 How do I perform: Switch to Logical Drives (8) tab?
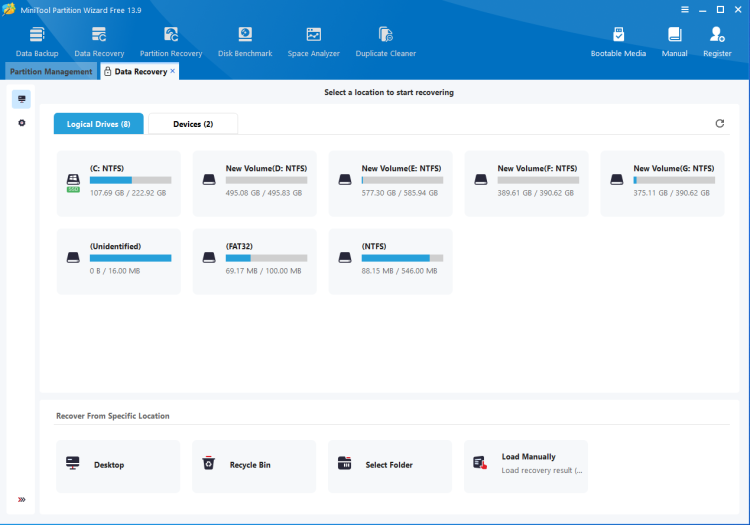99,124
